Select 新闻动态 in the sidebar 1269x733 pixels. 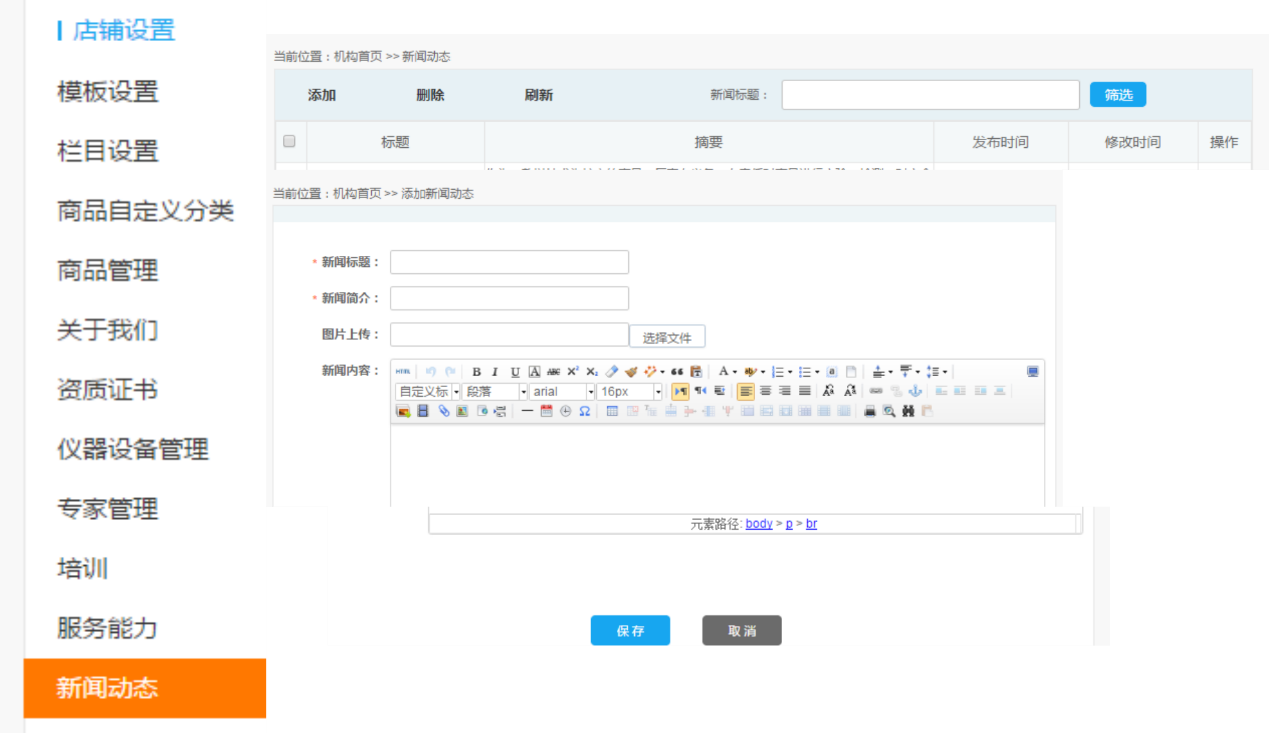click(145, 688)
